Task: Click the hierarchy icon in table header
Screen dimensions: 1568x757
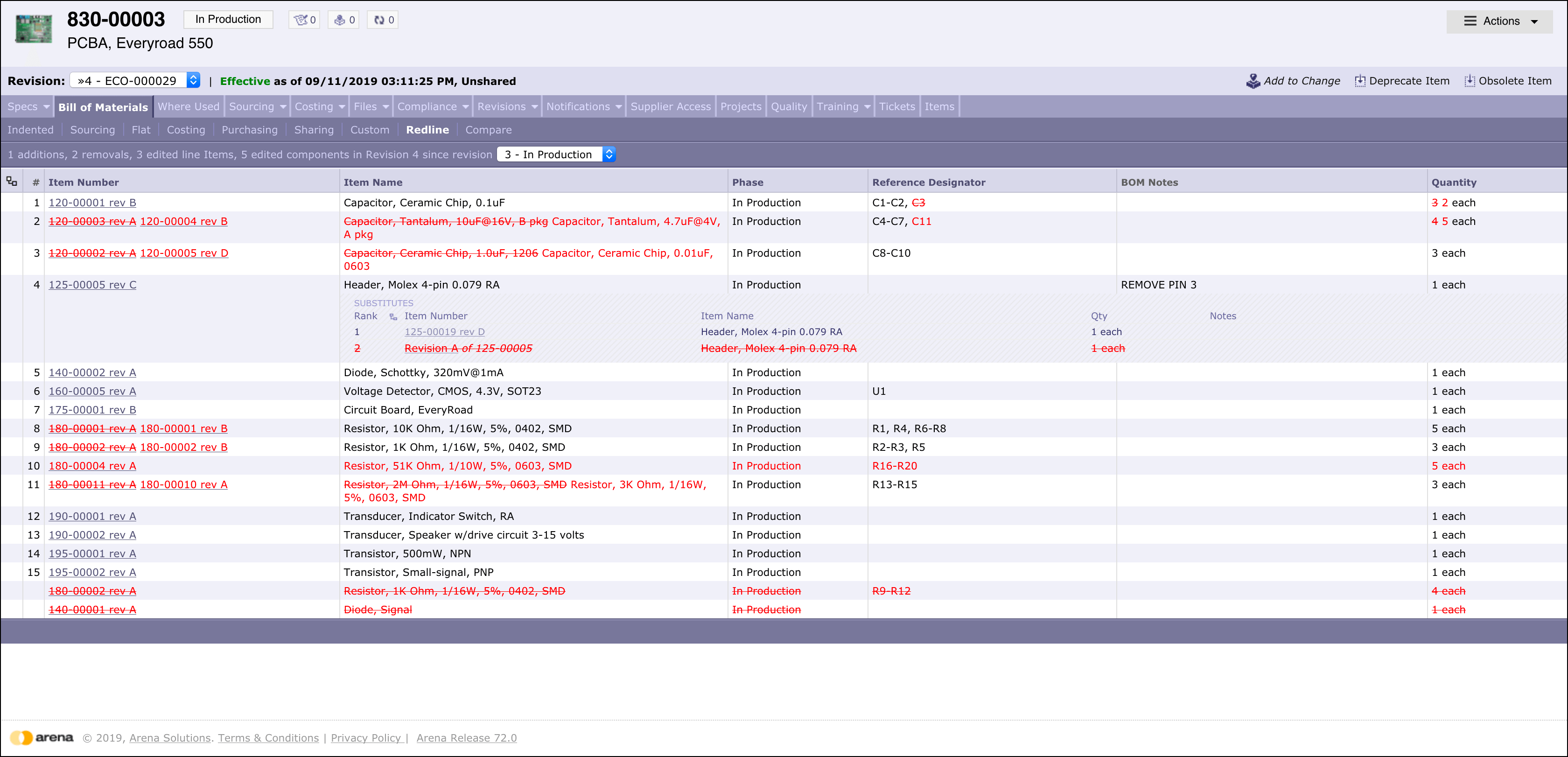Action: [12, 182]
